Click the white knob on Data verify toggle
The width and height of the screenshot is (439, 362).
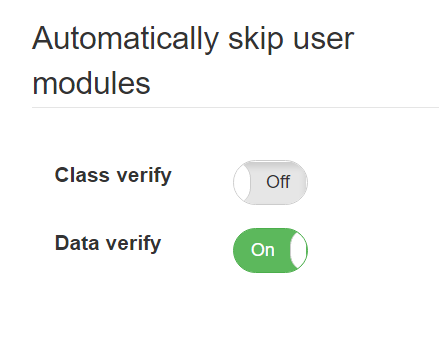tap(299, 250)
